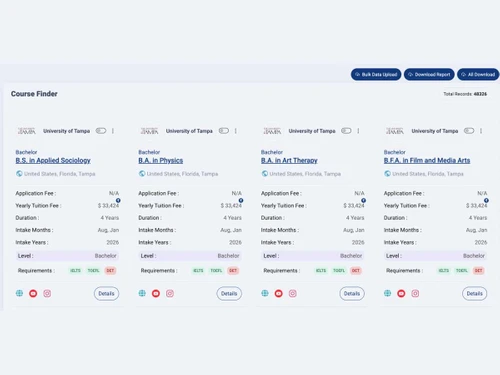Click IELTS tag on Film and Media Arts card
Viewport: 500px width, 375px height.
point(443,270)
